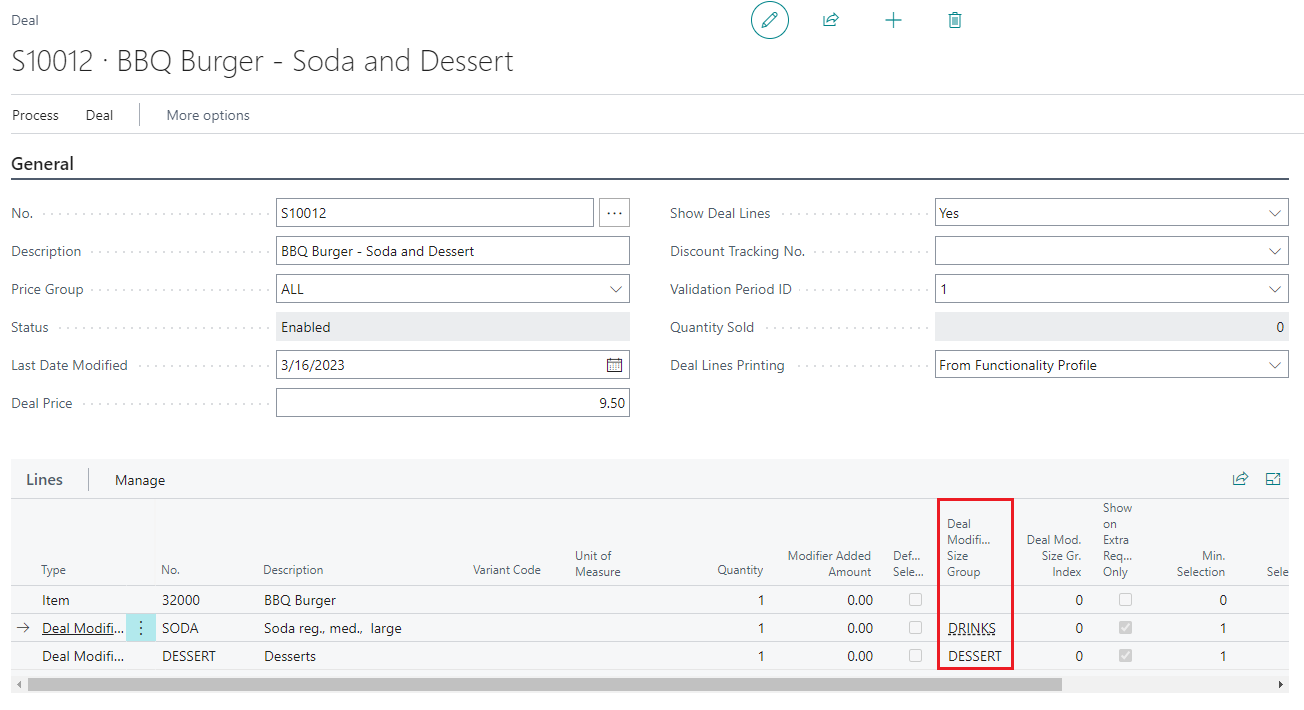
Task: Click the plus New icon
Action: tap(893, 20)
